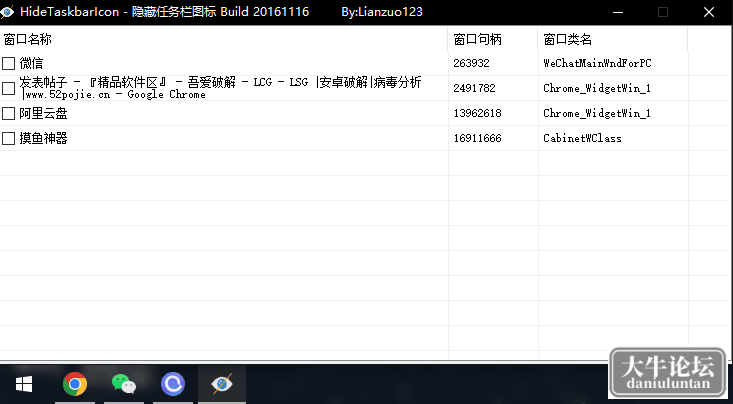733x404 pixels.
Task: Select the 发表帖子 52pojie Google Chrome title
Action: pyautogui.click(x=221, y=88)
